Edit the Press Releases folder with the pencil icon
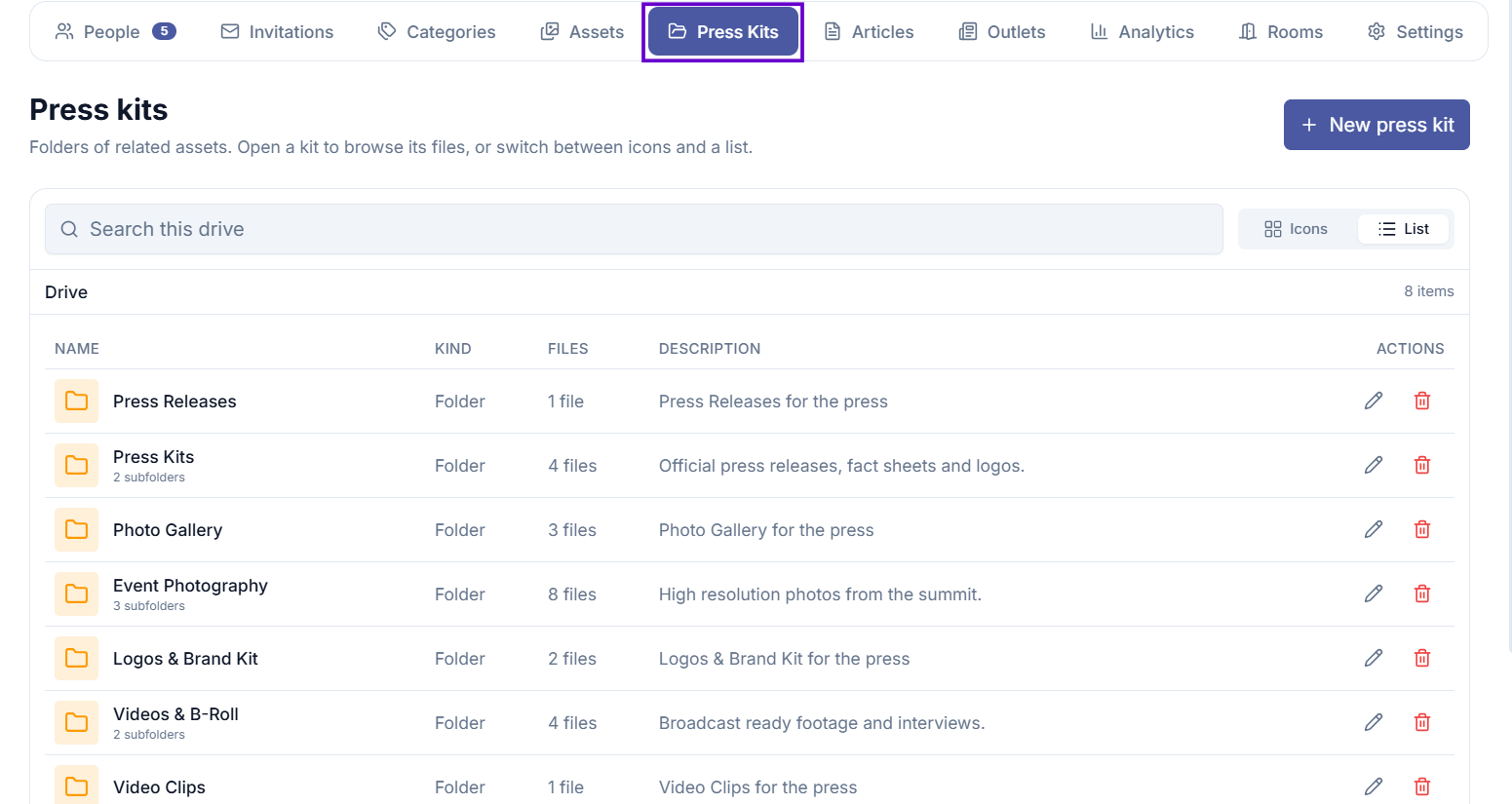Screen dimensions: 1512x804 click(1374, 401)
